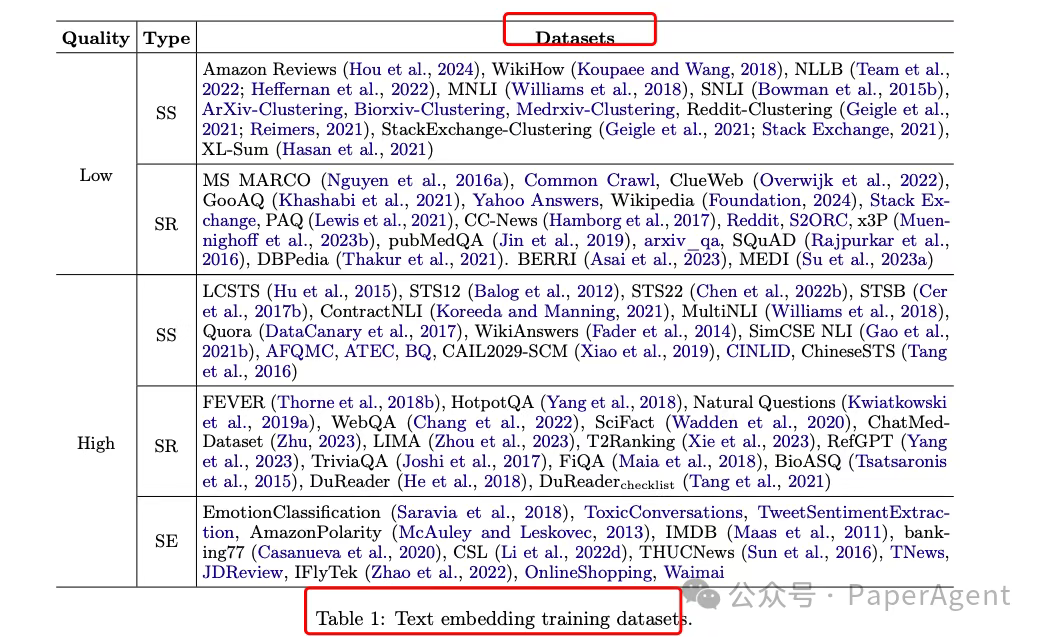Click the Waimai dataset link

(x=694, y=573)
